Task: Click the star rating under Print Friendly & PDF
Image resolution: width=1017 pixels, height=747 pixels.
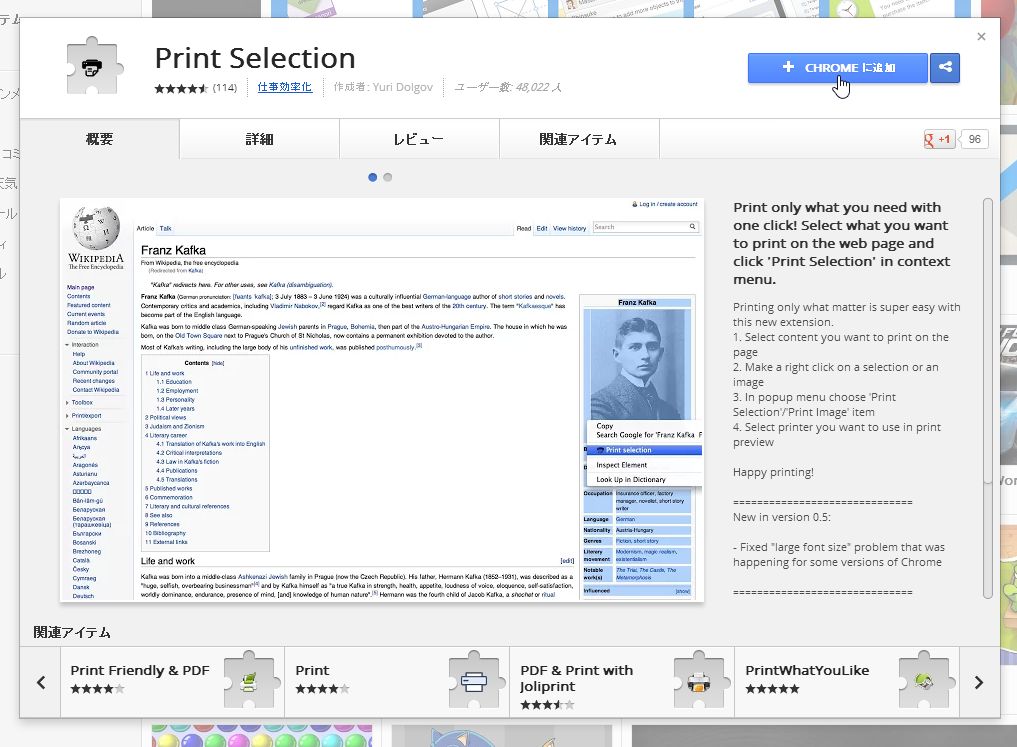Action: [97, 689]
